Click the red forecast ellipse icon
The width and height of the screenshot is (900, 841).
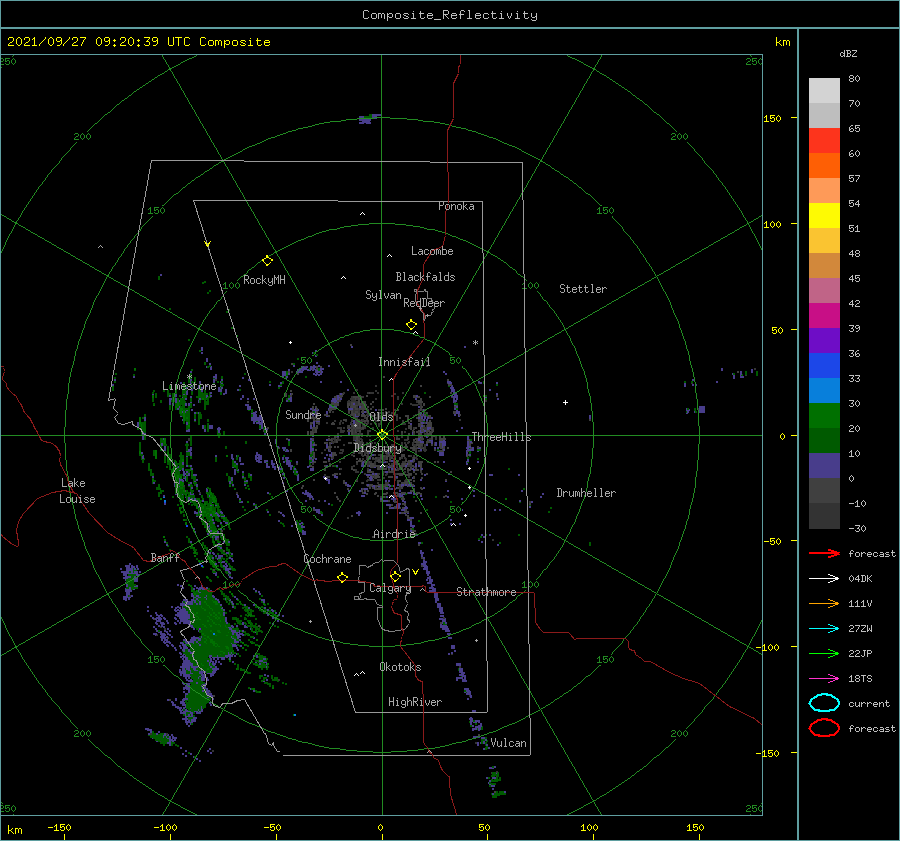(x=824, y=728)
